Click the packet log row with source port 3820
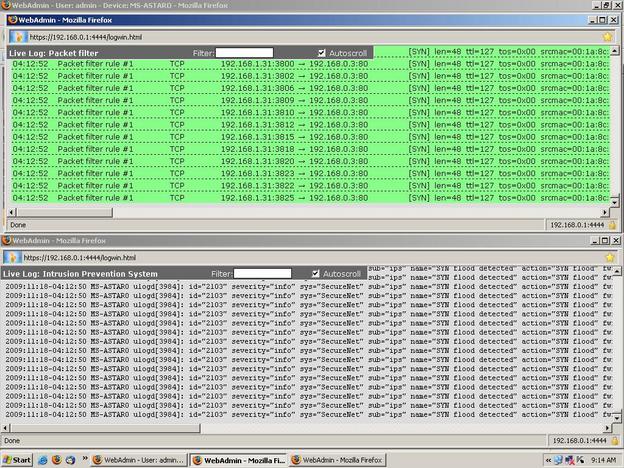This screenshot has width=624, height=468. (310, 161)
